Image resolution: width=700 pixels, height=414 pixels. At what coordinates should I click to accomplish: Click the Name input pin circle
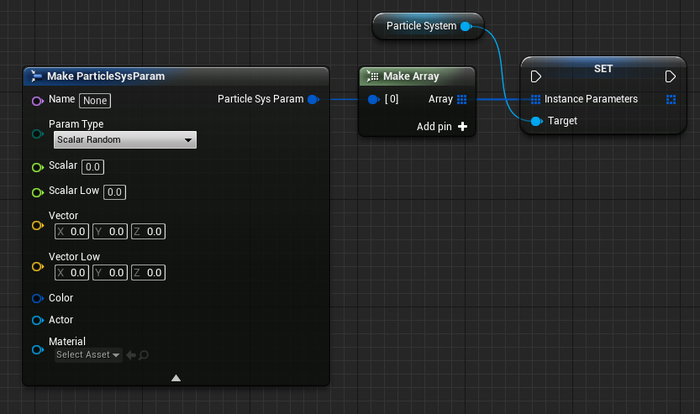pyautogui.click(x=38, y=100)
